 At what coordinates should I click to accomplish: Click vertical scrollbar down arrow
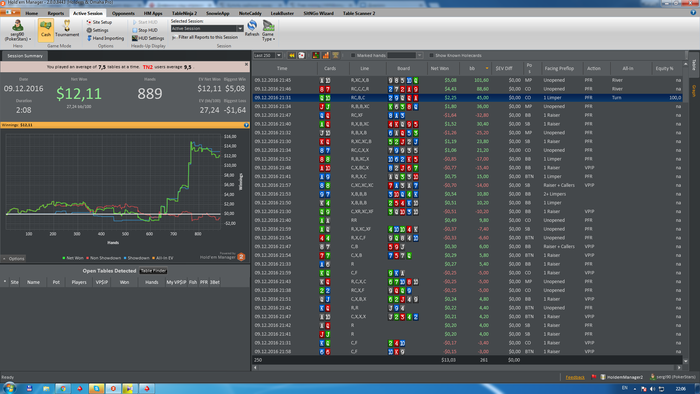pyautogui.click(x=686, y=361)
